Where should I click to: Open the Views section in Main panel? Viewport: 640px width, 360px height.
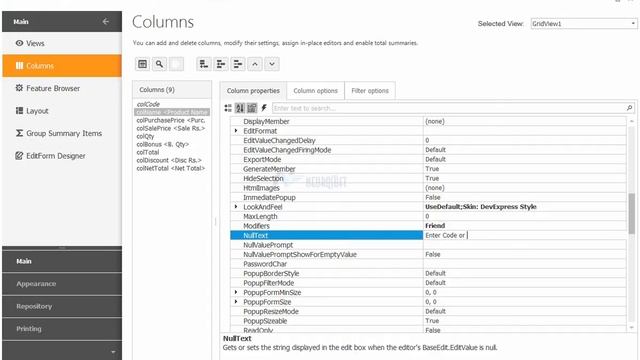click(x=62, y=43)
